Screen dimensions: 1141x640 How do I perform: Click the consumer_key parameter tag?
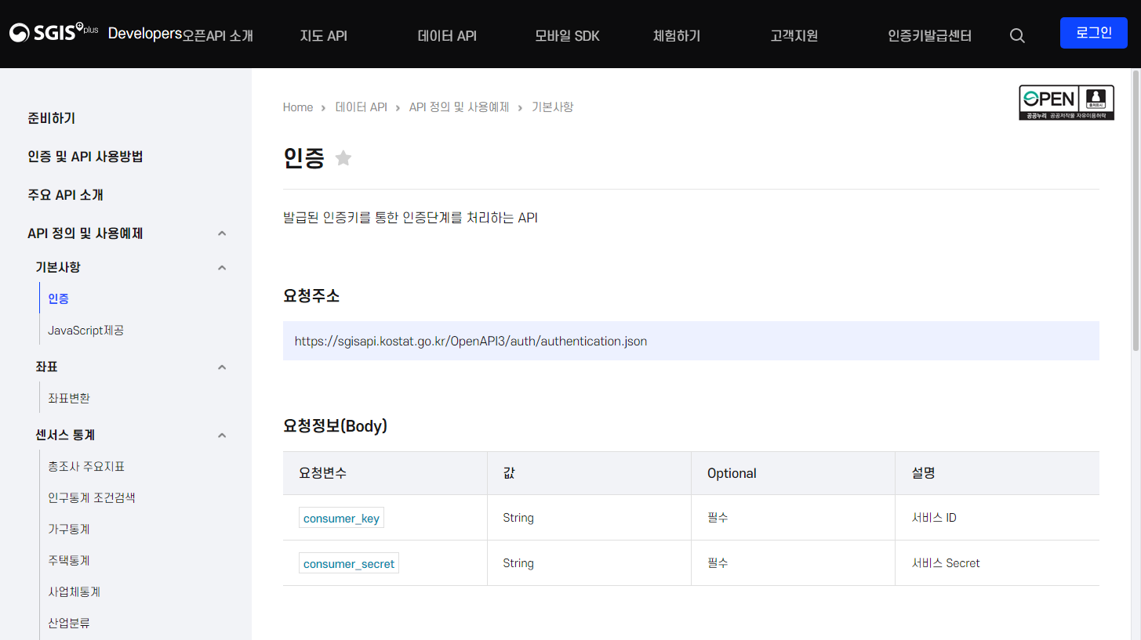[341, 518]
